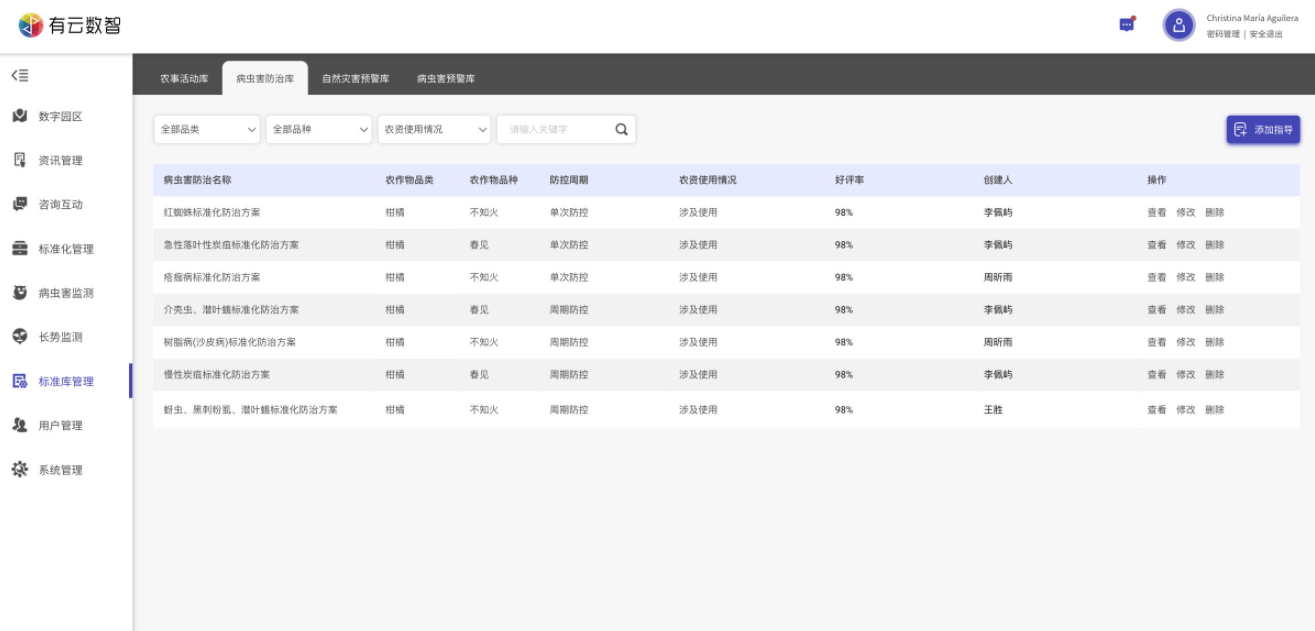Open the 系统管理 gear icon
1315x631 pixels.
20,470
